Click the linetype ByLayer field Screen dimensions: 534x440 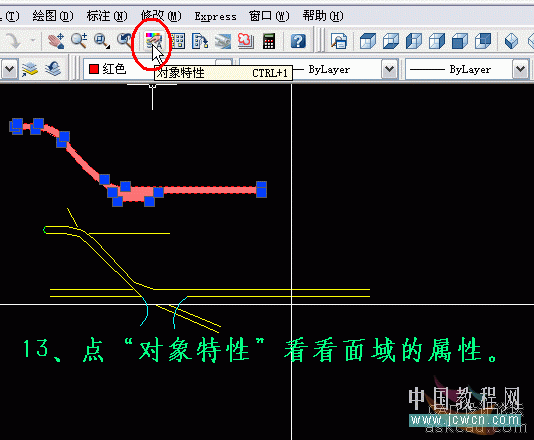pyautogui.click(x=318, y=69)
